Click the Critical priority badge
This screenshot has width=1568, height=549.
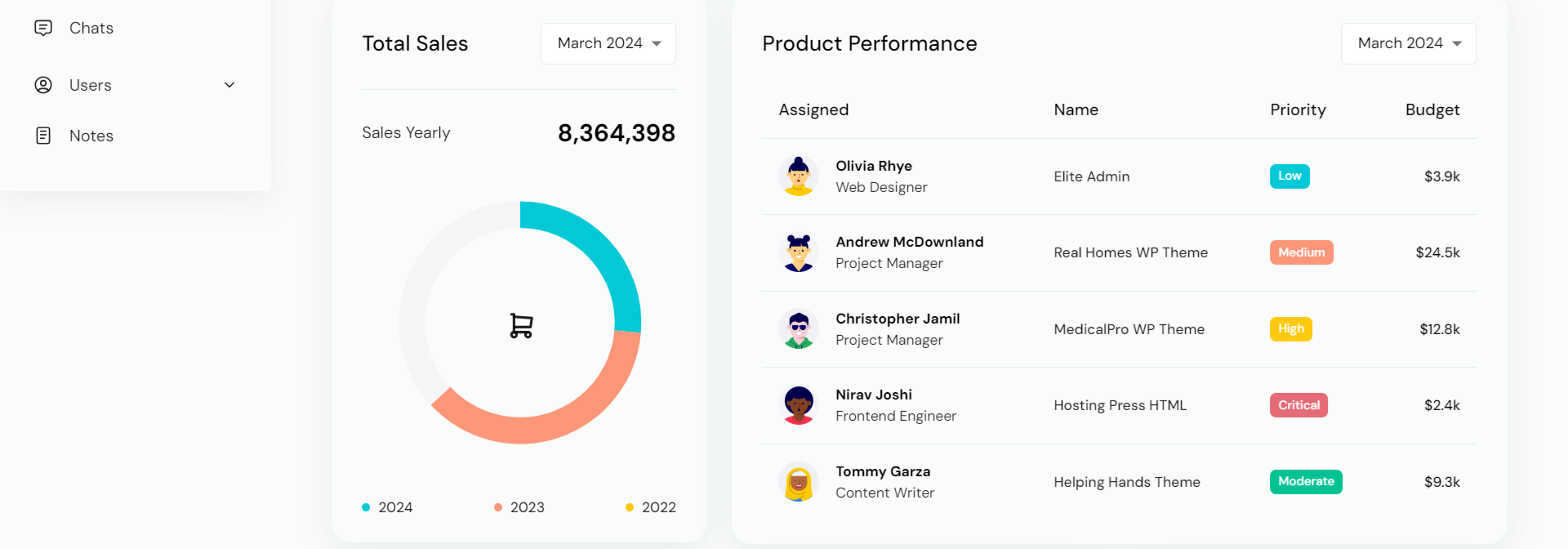pyautogui.click(x=1298, y=405)
